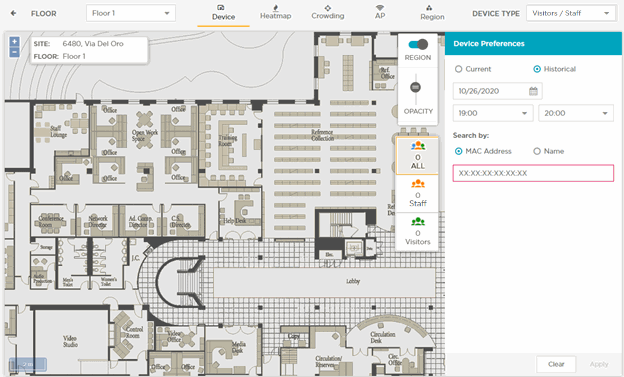This screenshot has height=377, width=624.
Task: Click the back arrow next to FLOOR
Action: point(14,13)
